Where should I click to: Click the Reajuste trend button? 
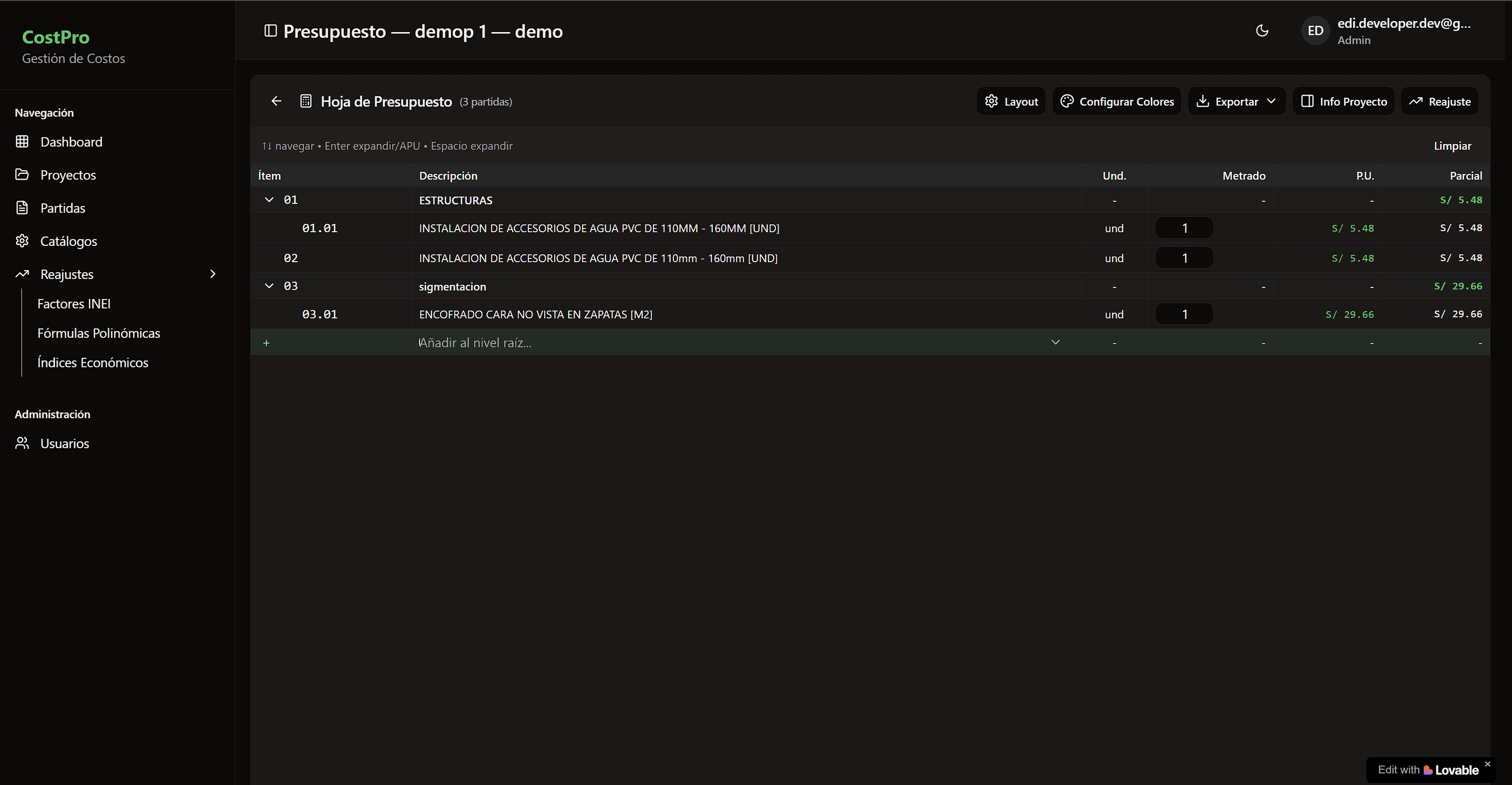pyautogui.click(x=1440, y=101)
